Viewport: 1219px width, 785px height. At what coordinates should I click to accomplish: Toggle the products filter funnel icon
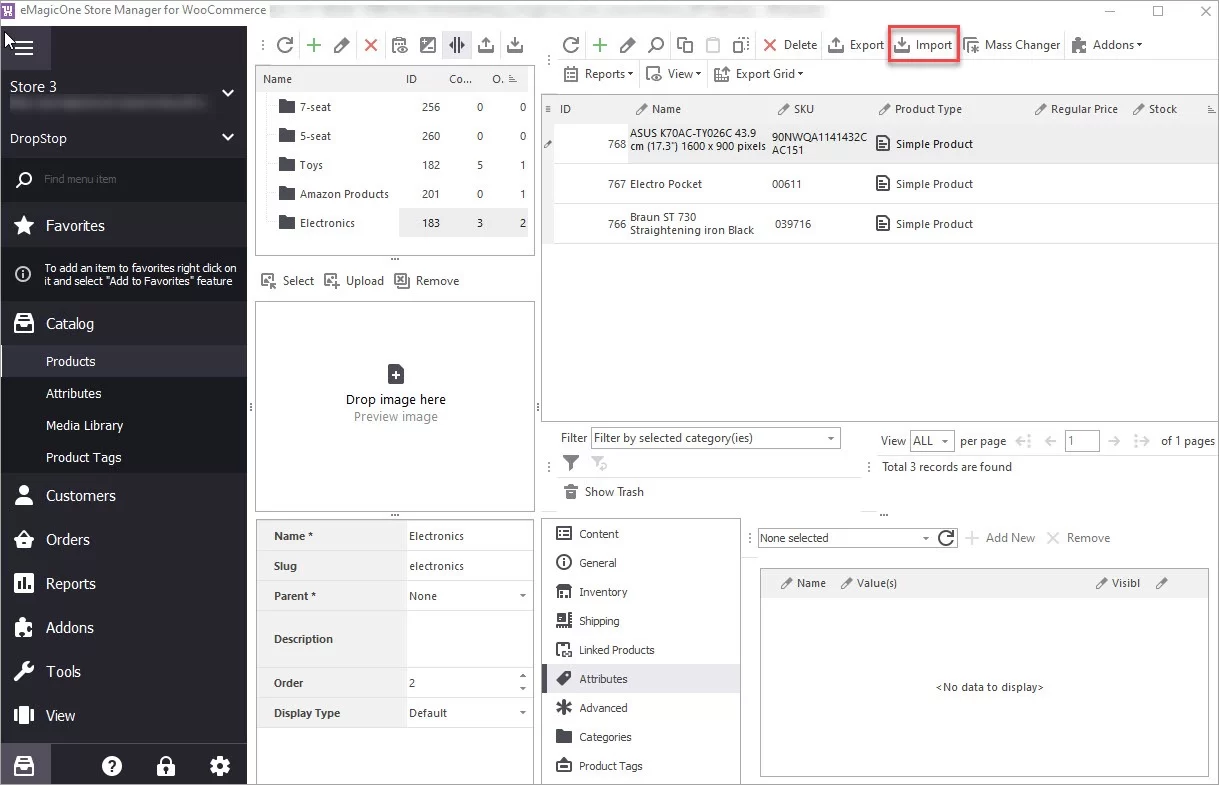point(570,463)
